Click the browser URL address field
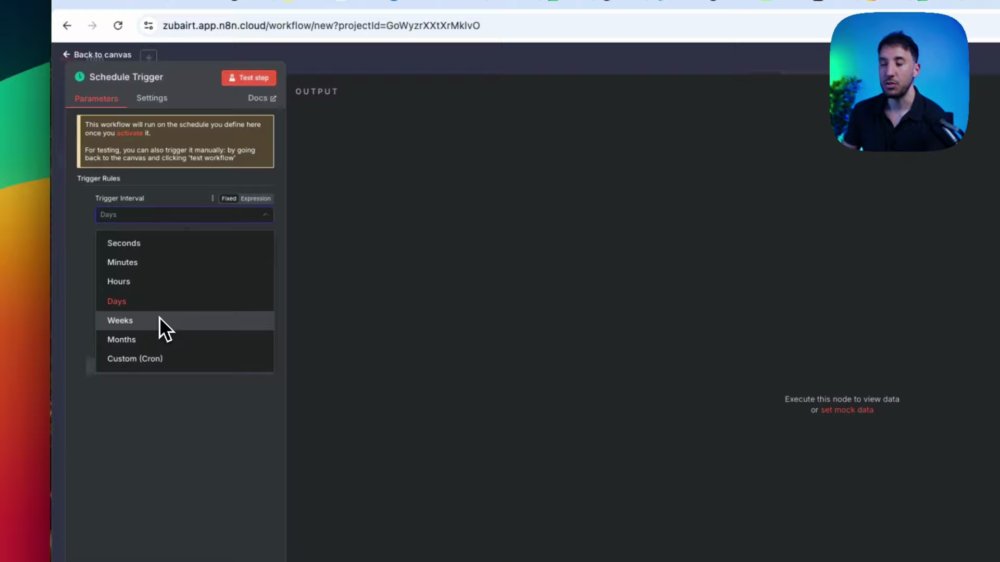This screenshot has height=562, width=1000. point(485,26)
